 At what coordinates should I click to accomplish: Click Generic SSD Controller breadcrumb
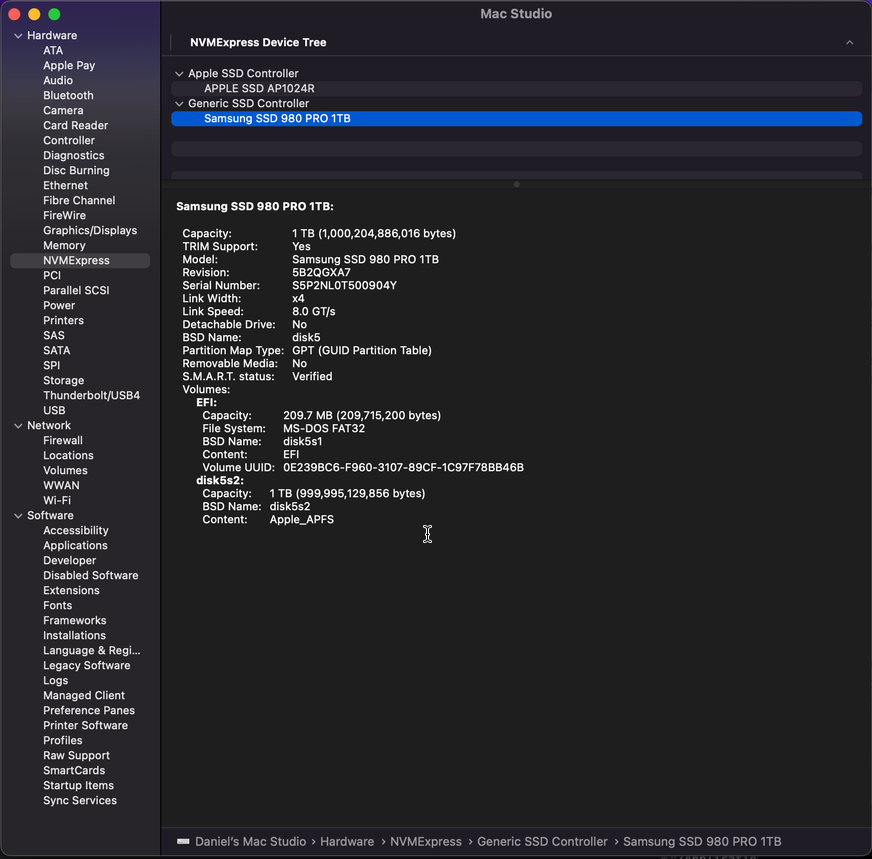click(542, 842)
